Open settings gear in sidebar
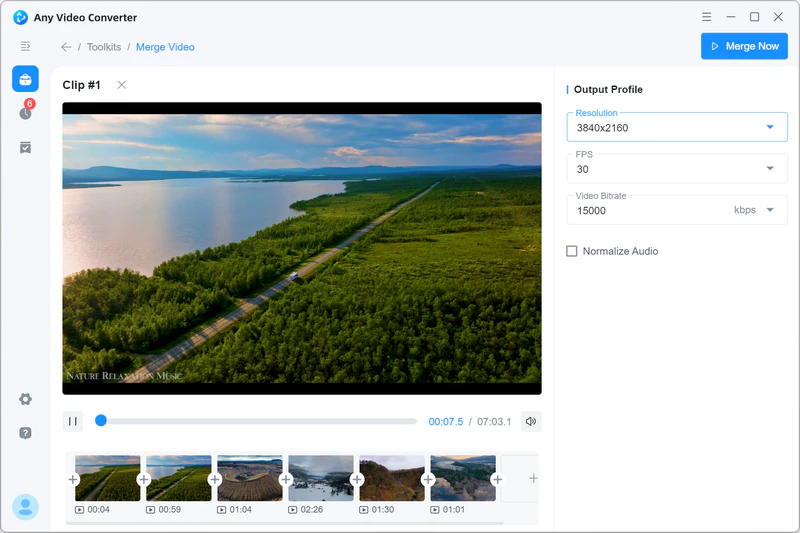This screenshot has width=800, height=533. coord(25,399)
